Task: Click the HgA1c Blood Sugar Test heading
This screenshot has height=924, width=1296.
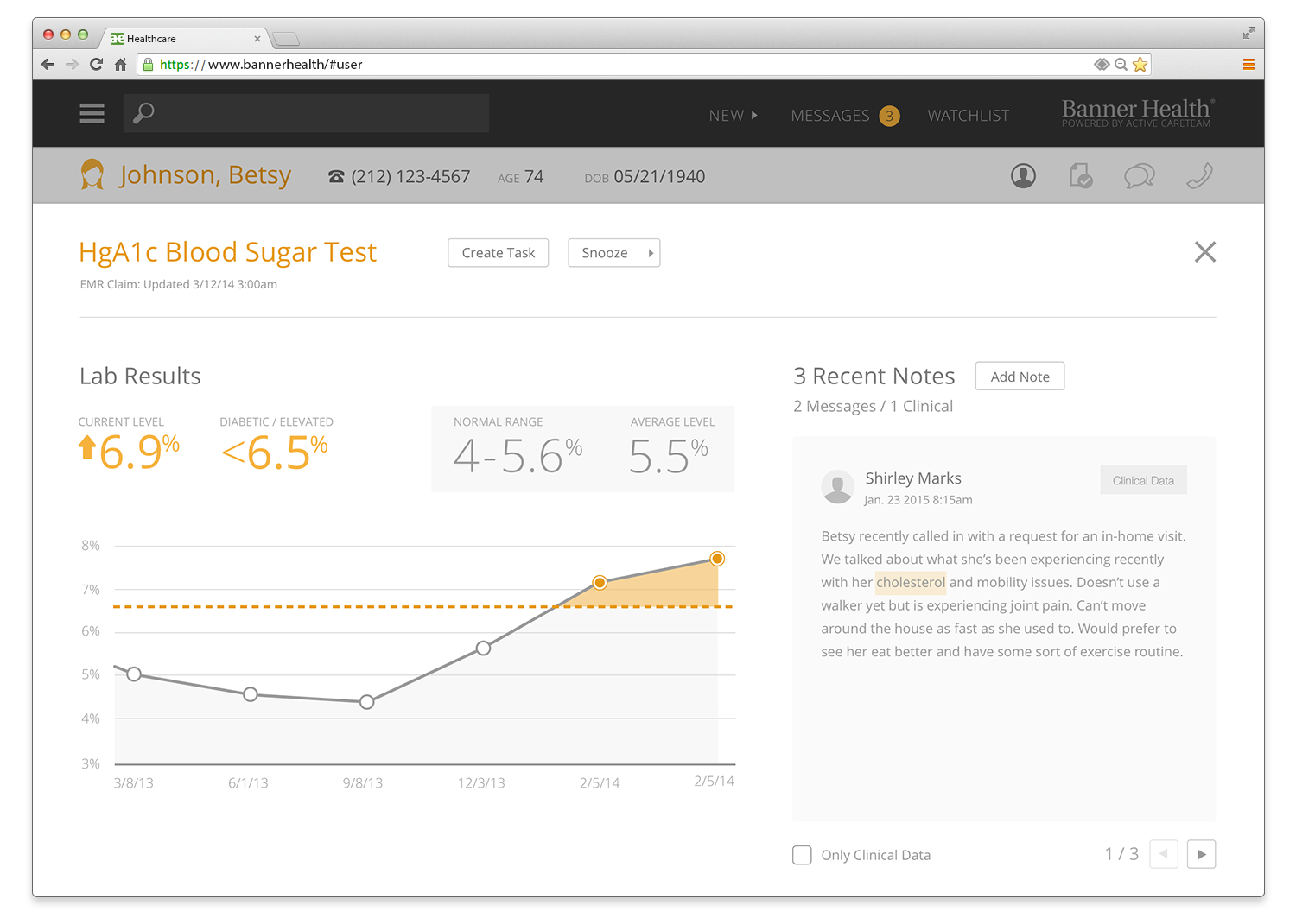Action: (x=228, y=252)
